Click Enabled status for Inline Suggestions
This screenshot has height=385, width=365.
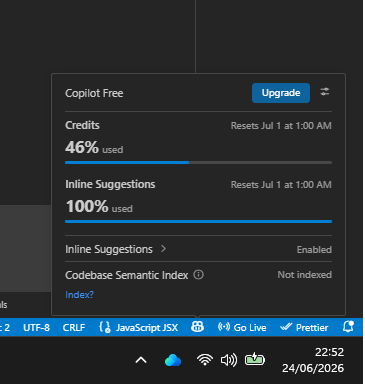click(314, 250)
